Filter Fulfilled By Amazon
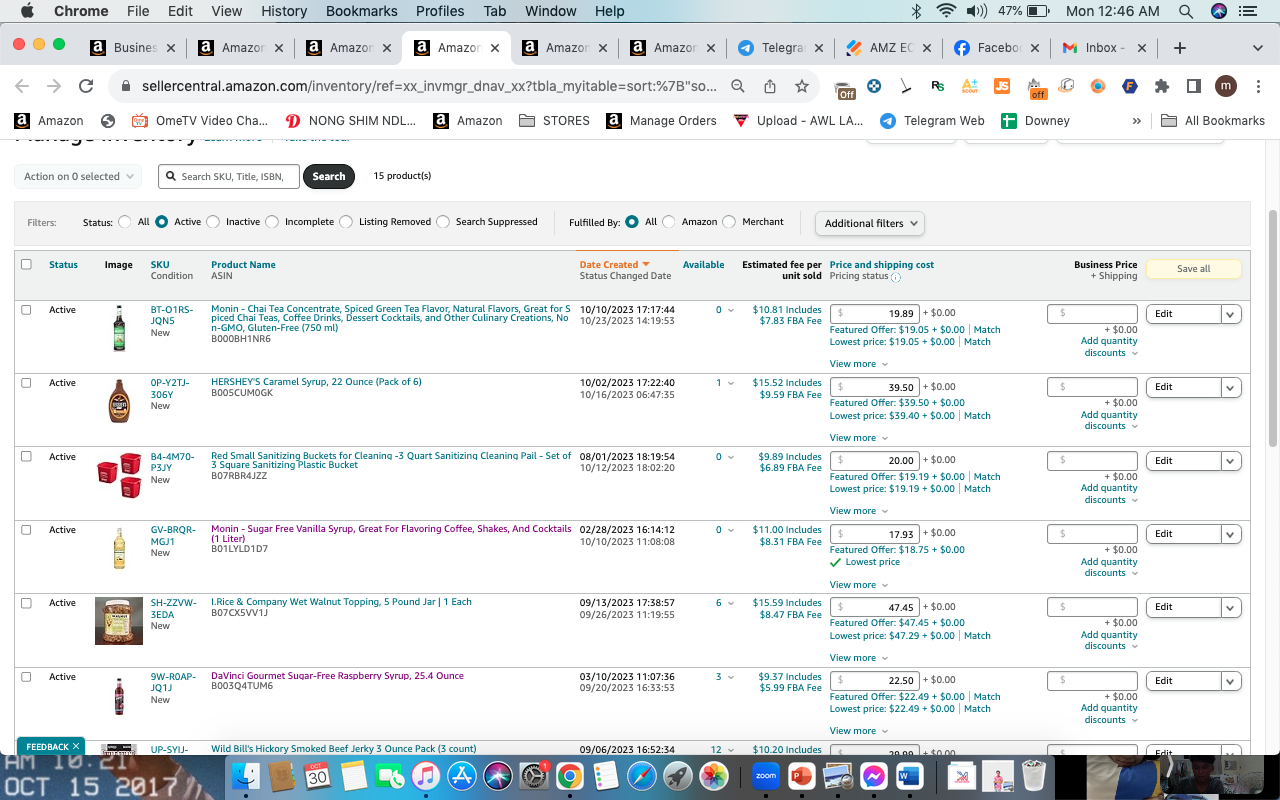Screen dimensions: 1280x800 pyautogui.click(x=669, y=222)
